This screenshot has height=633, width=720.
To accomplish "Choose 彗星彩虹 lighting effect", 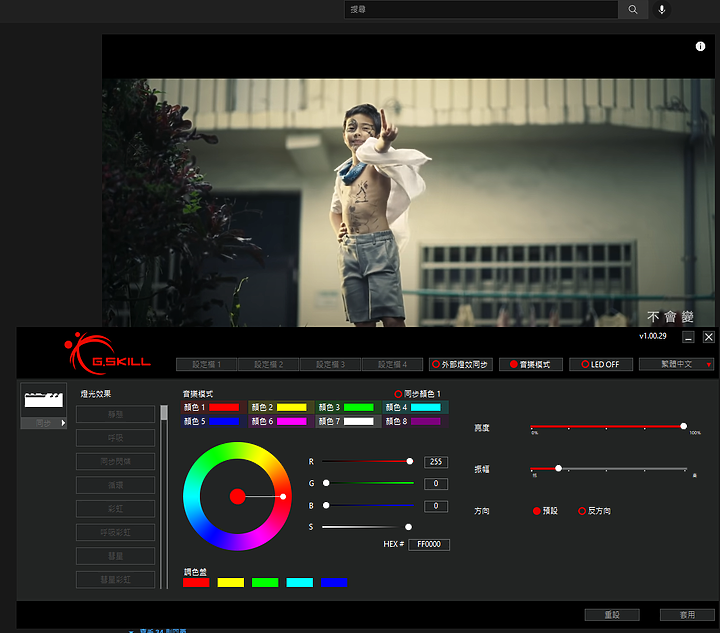I will click(x=115, y=580).
